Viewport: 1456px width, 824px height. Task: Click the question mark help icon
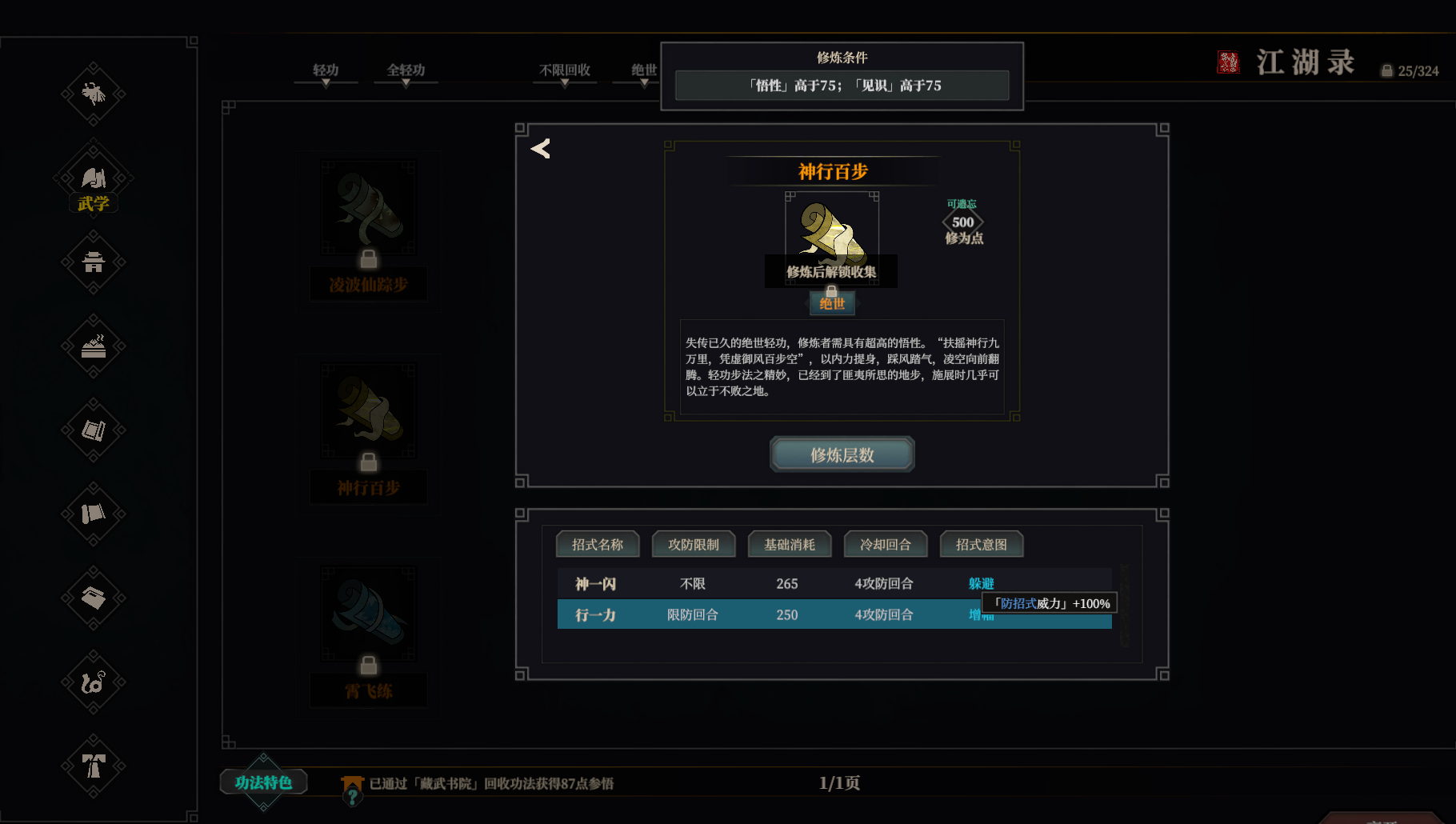(x=352, y=797)
